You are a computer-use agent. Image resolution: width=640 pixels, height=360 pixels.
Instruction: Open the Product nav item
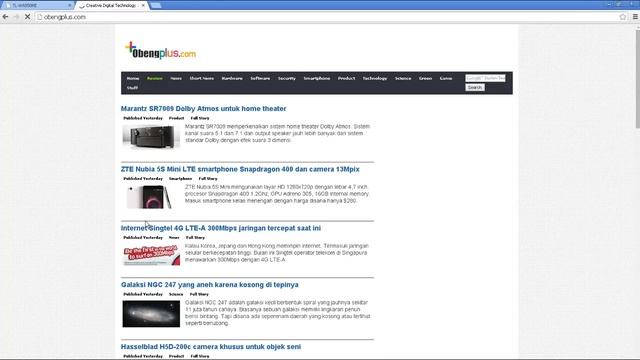tap(346, 78)
